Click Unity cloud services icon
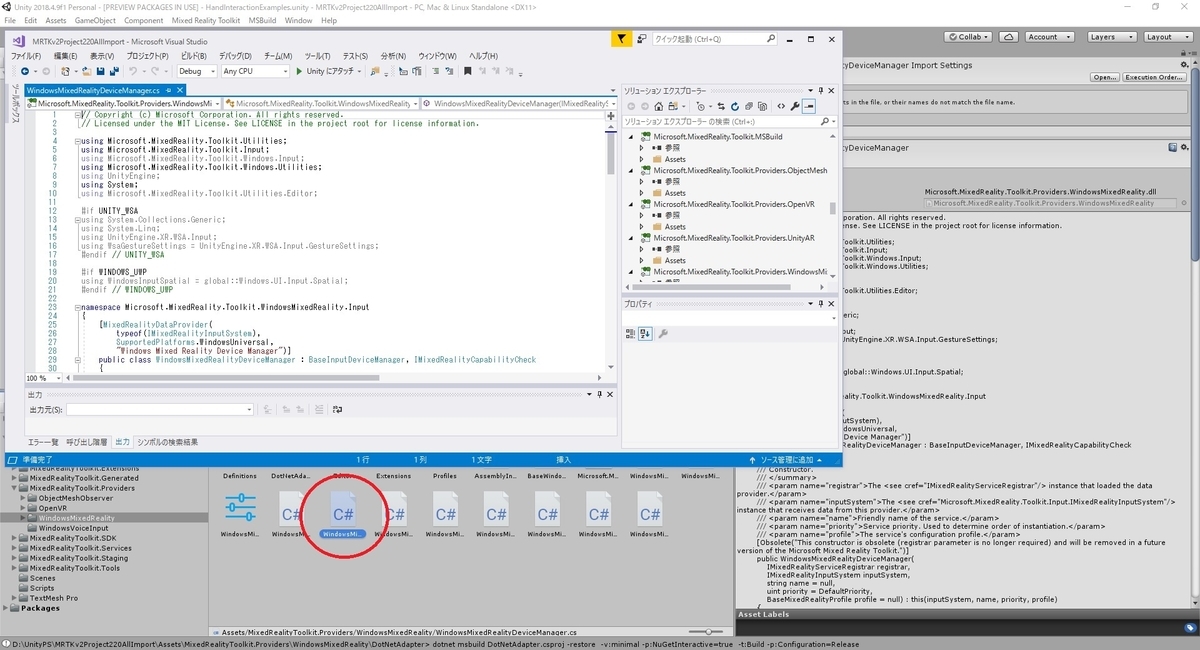 1008,37
